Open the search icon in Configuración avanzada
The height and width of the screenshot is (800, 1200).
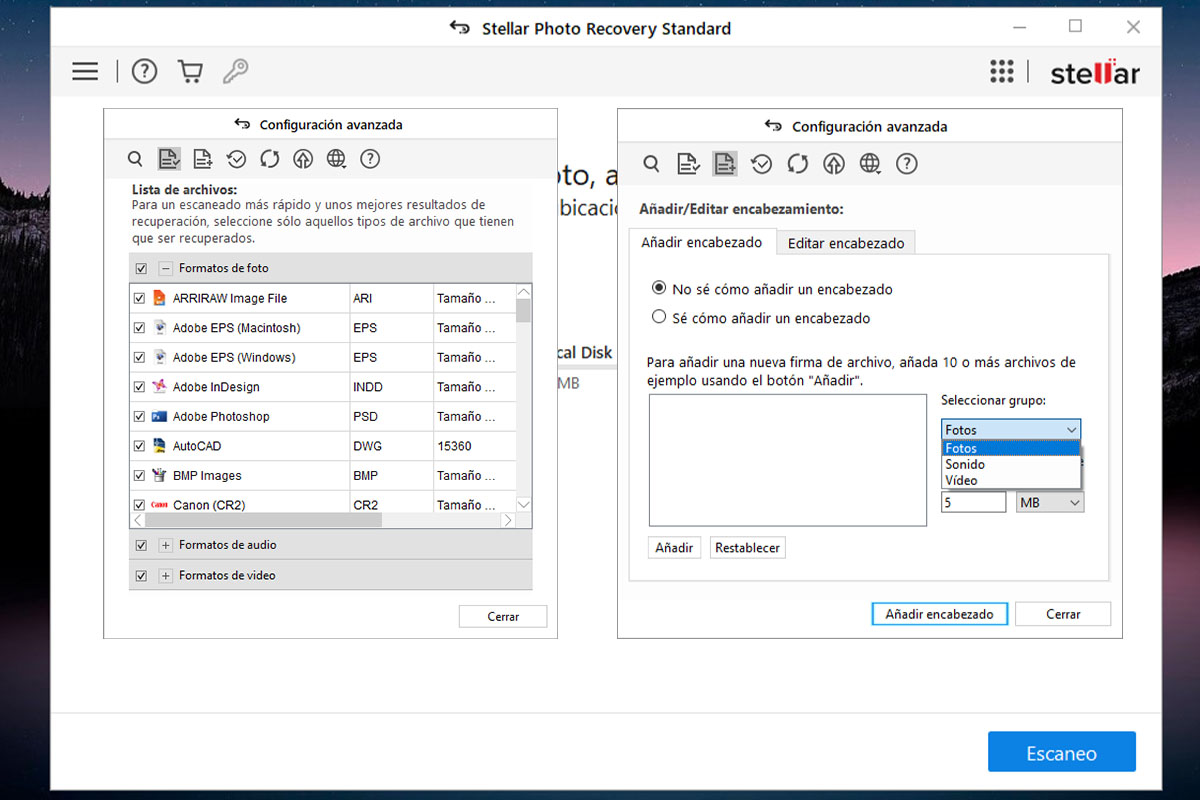coord(135,158)
